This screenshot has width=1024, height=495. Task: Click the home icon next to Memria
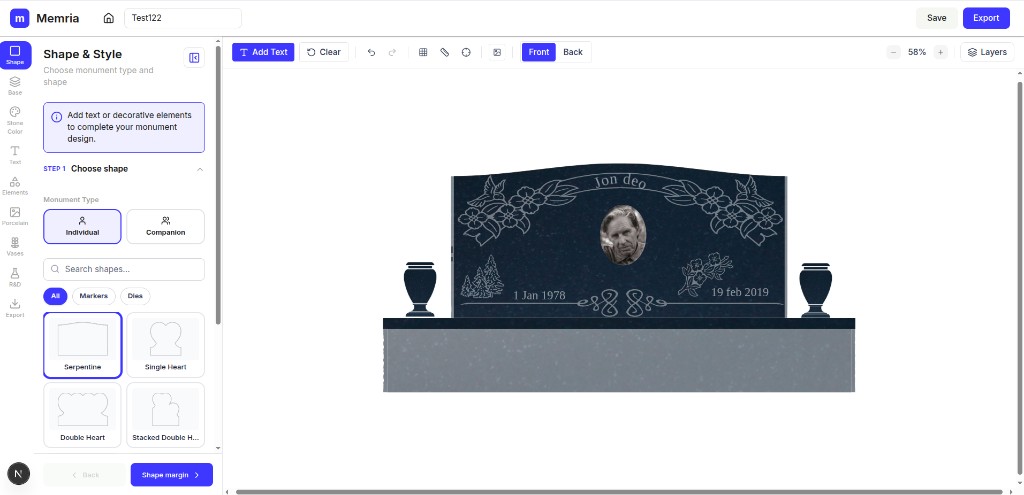coord(108,18)
